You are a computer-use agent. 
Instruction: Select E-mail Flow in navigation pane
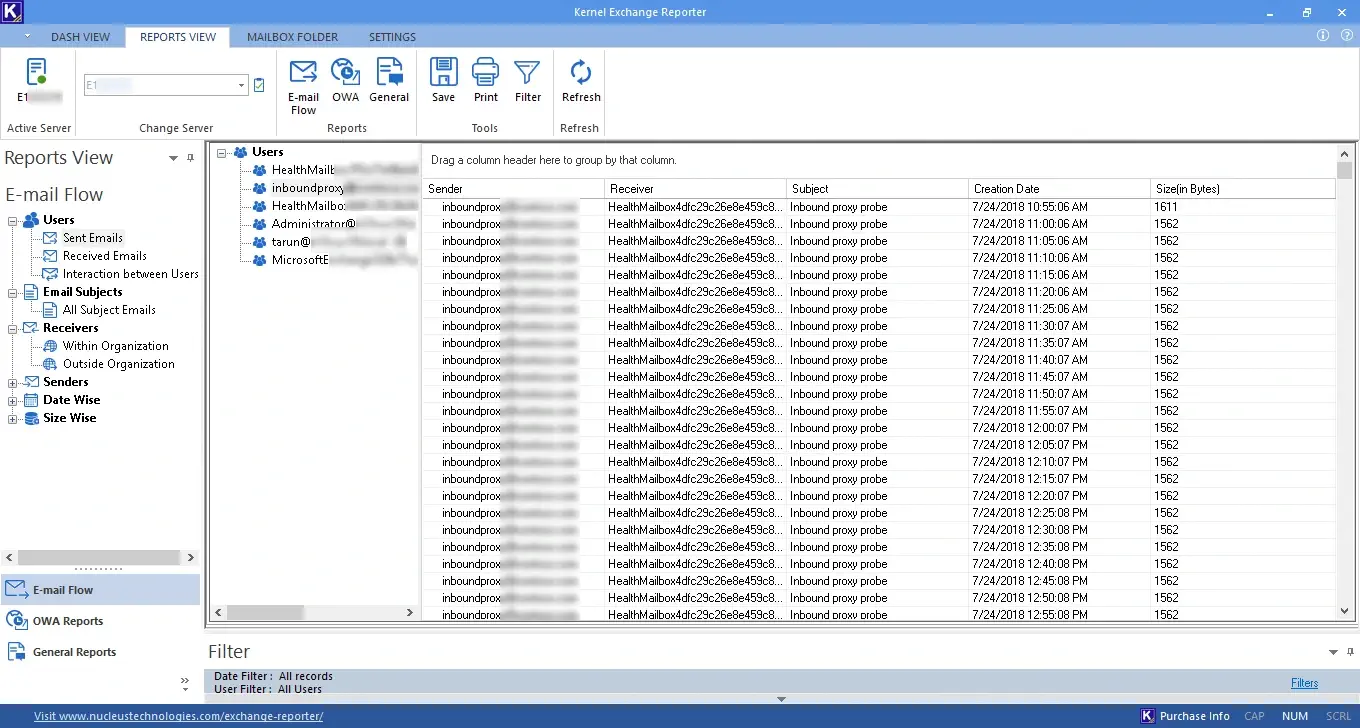[x=100, y=590]
